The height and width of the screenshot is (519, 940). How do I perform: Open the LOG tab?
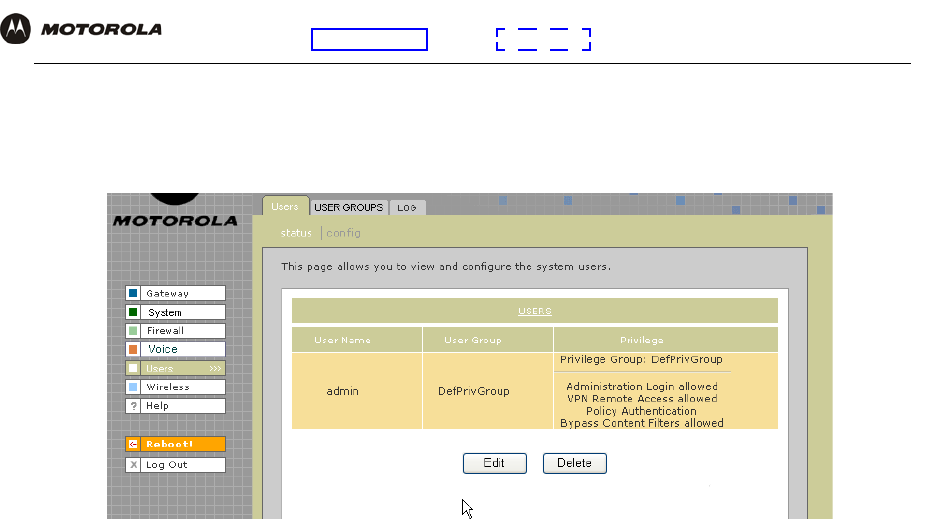pos(407,207)
